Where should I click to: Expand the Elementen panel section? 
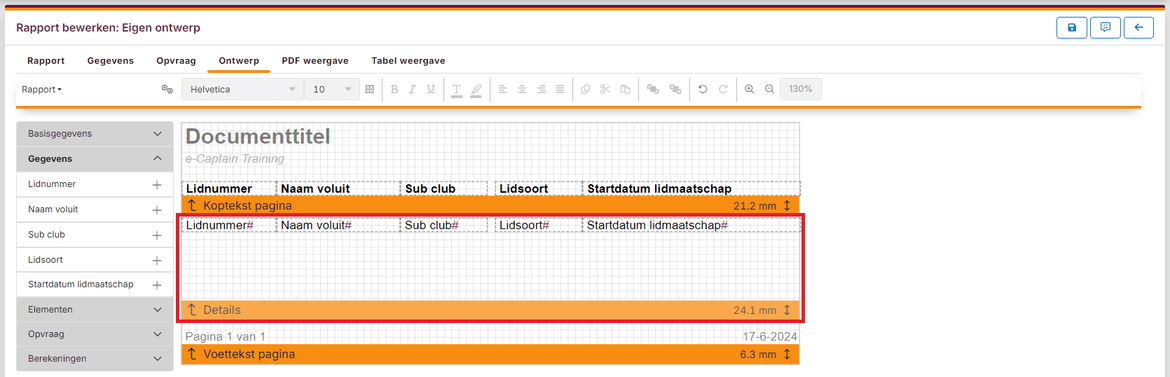[95, 309]
